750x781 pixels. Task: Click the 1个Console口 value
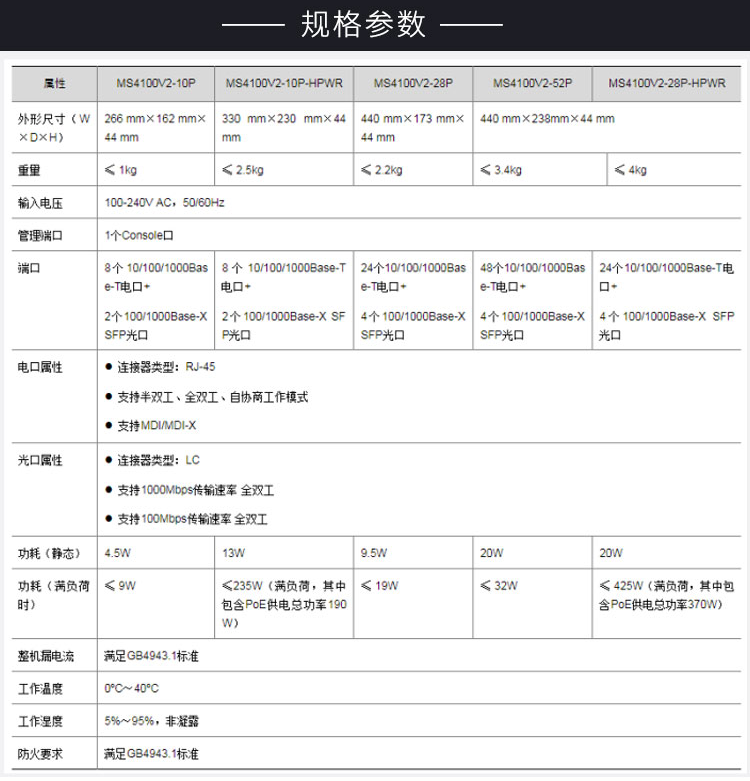pos(139,236)
